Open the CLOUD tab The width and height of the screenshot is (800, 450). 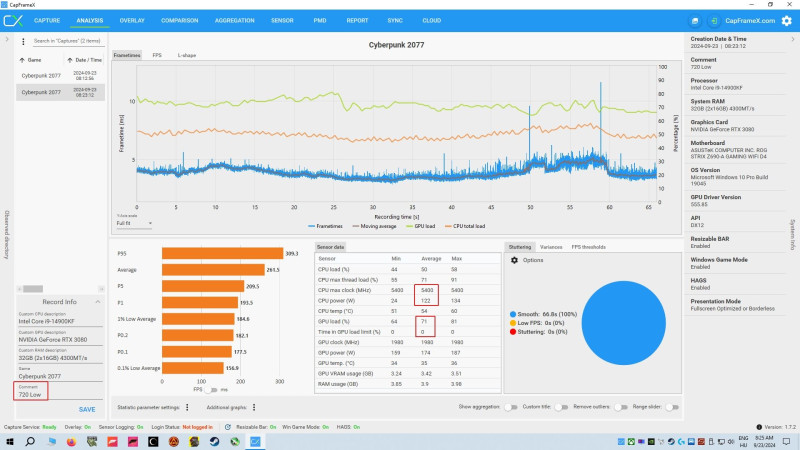coord(432,21)
